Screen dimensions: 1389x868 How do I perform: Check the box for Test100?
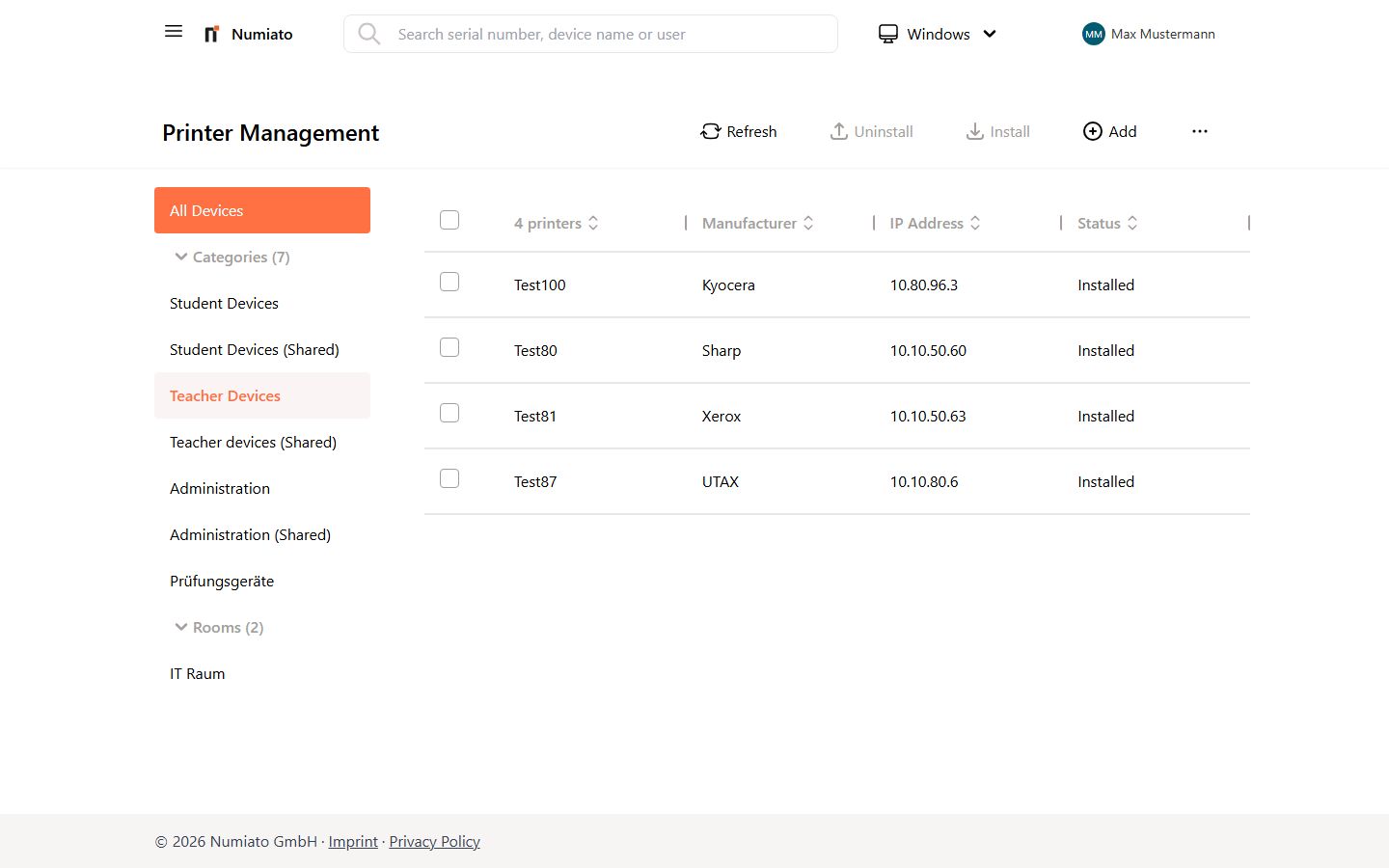(x=449, y=282)
